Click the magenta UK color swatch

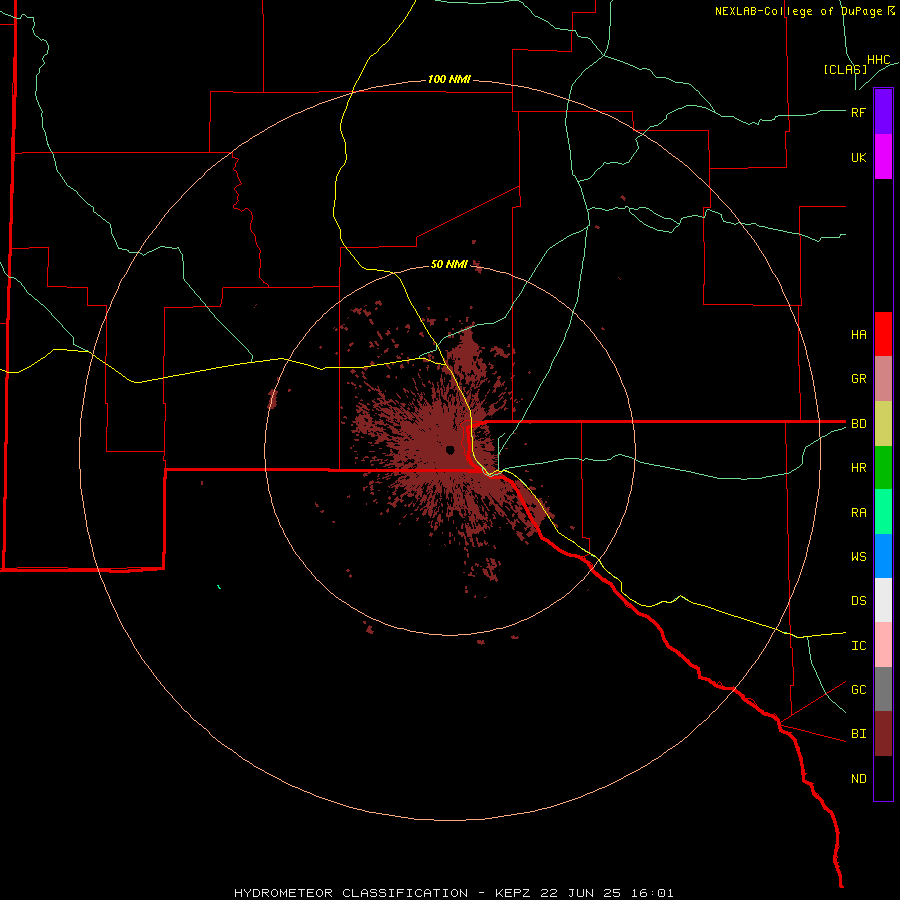[x=883, y=157]
